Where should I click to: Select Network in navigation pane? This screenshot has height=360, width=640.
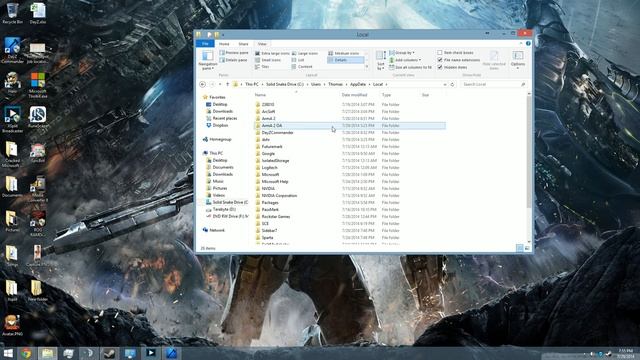[214, 230]
